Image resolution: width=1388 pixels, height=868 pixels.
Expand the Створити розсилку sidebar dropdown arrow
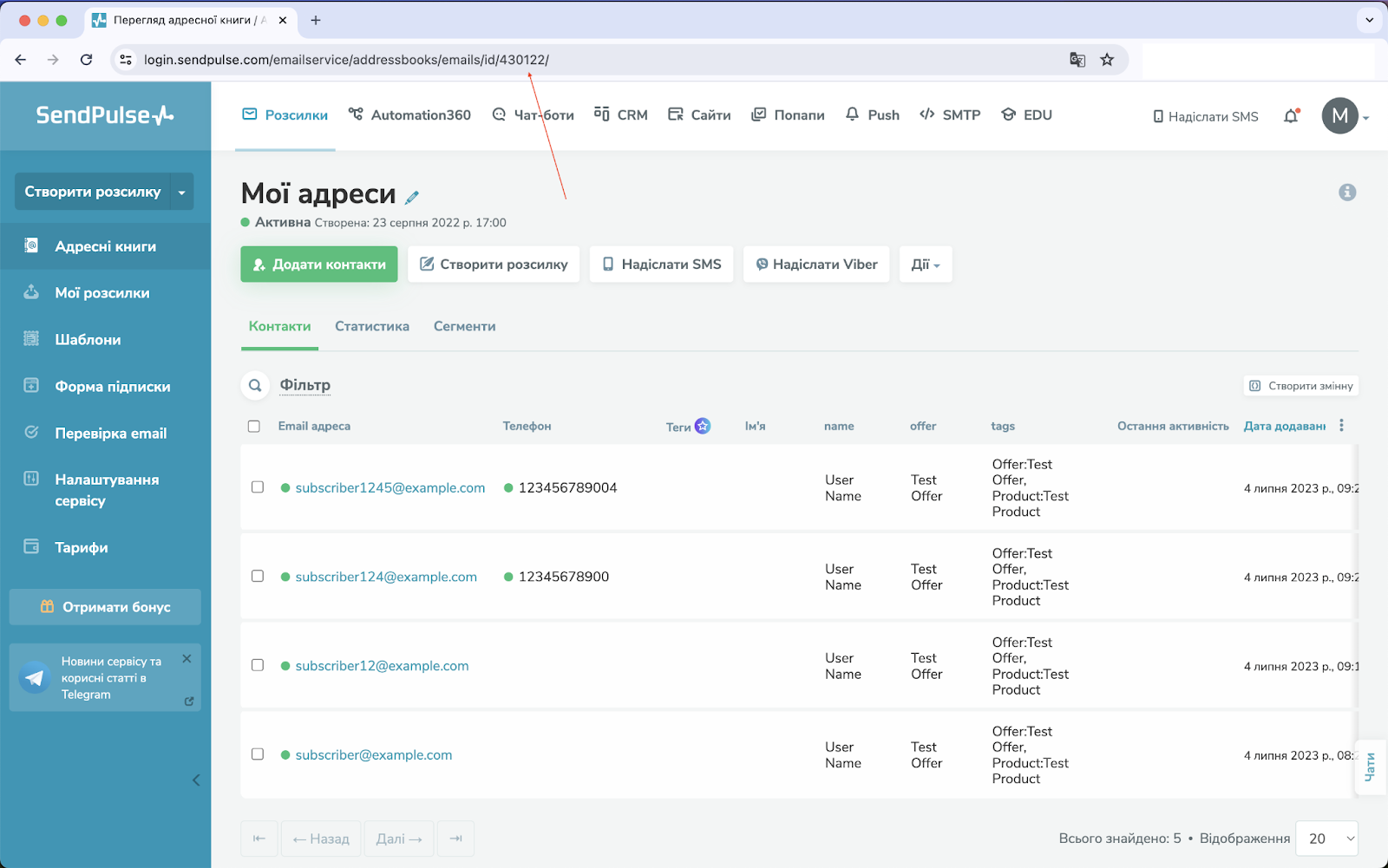[181, 192]
